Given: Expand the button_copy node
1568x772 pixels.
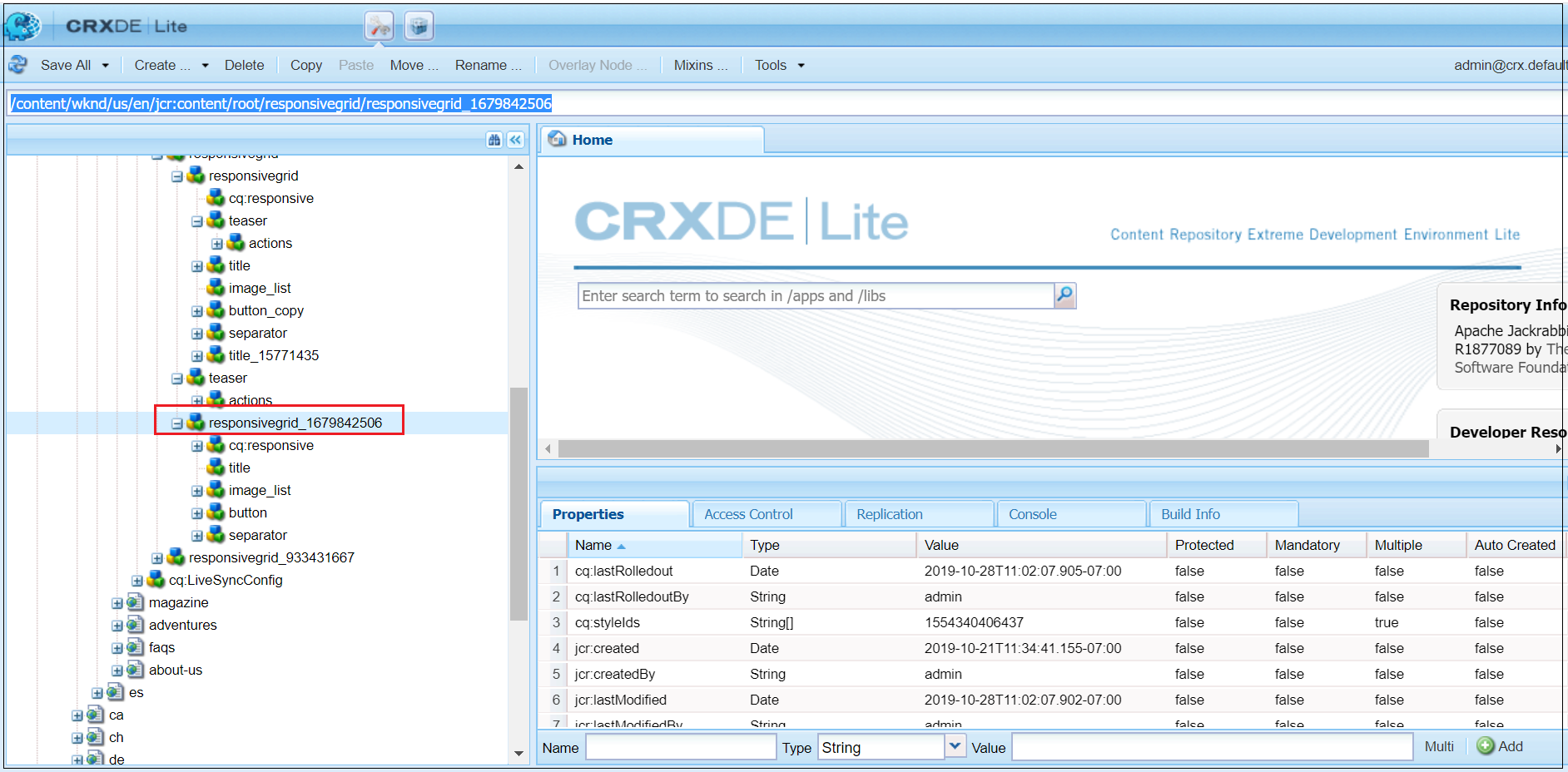Looking at the screenshot, I should point(197,311).
